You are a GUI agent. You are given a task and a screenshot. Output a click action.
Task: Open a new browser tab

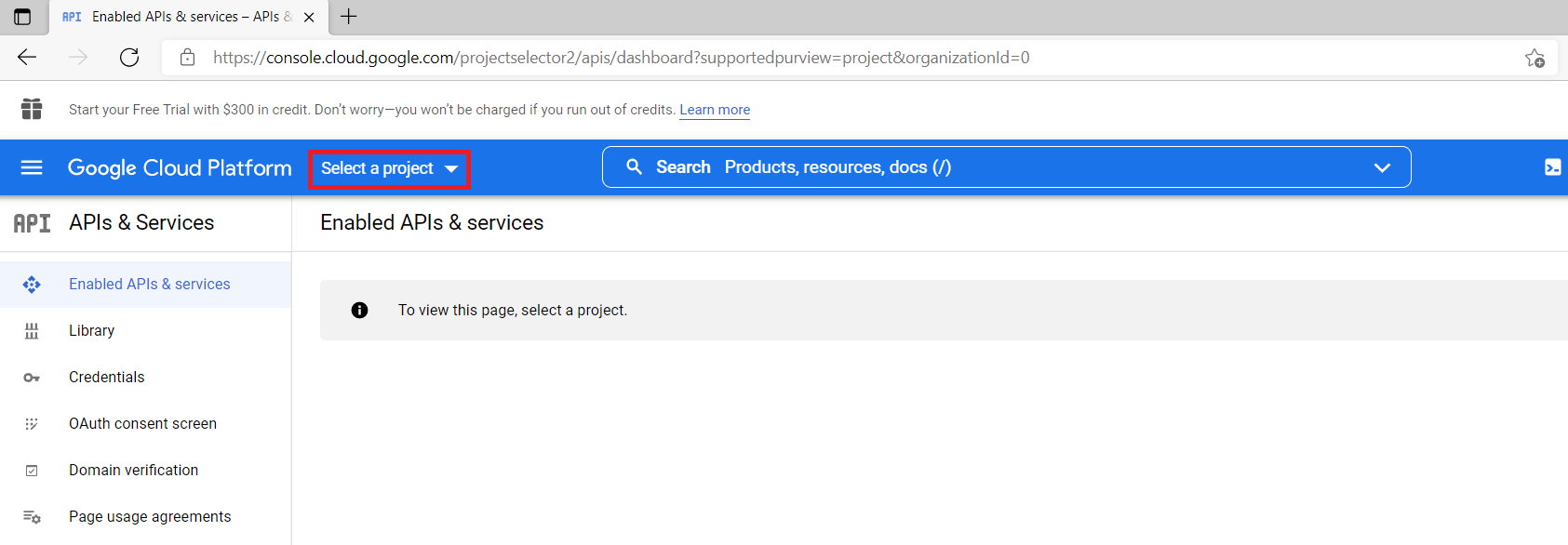point(349,17)
